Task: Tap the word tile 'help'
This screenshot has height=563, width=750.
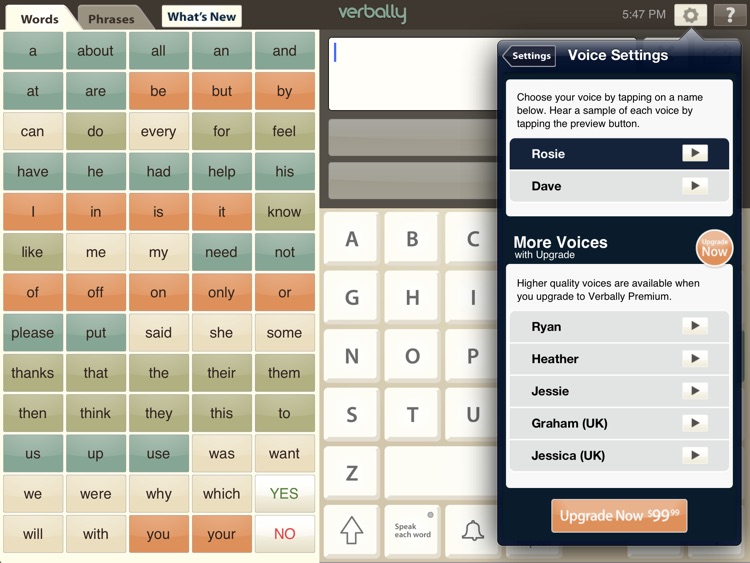Action: 221,171
